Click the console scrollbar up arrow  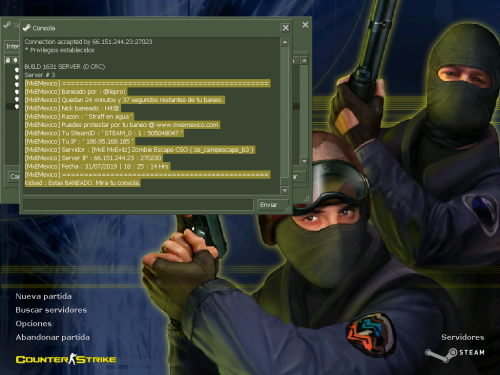click(285, 42)
